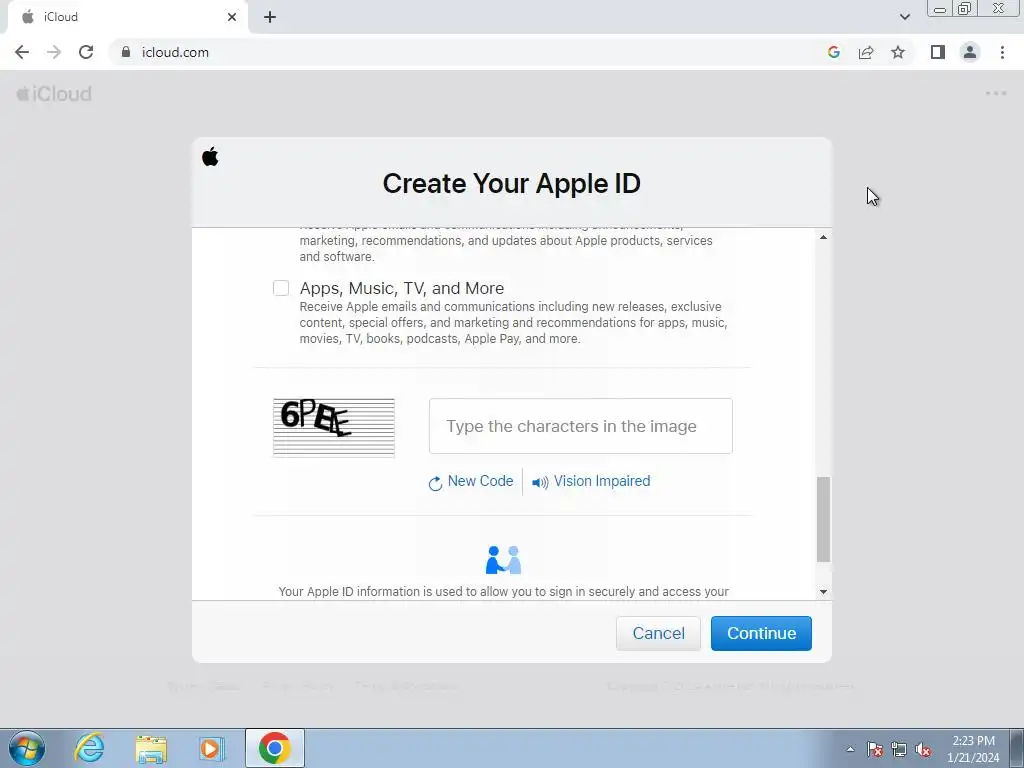Share this page icon
Viewport: 1024px width, 768px height.
[x=866, y=52]
